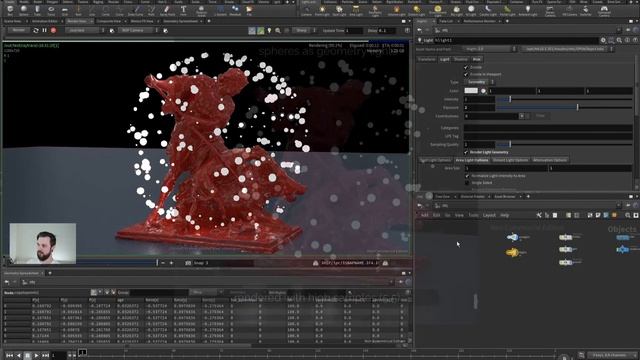Image resolution: width=640 pixels, height=360 pixels.
Task: Click the render refresh icon
Action: point(36,30)
